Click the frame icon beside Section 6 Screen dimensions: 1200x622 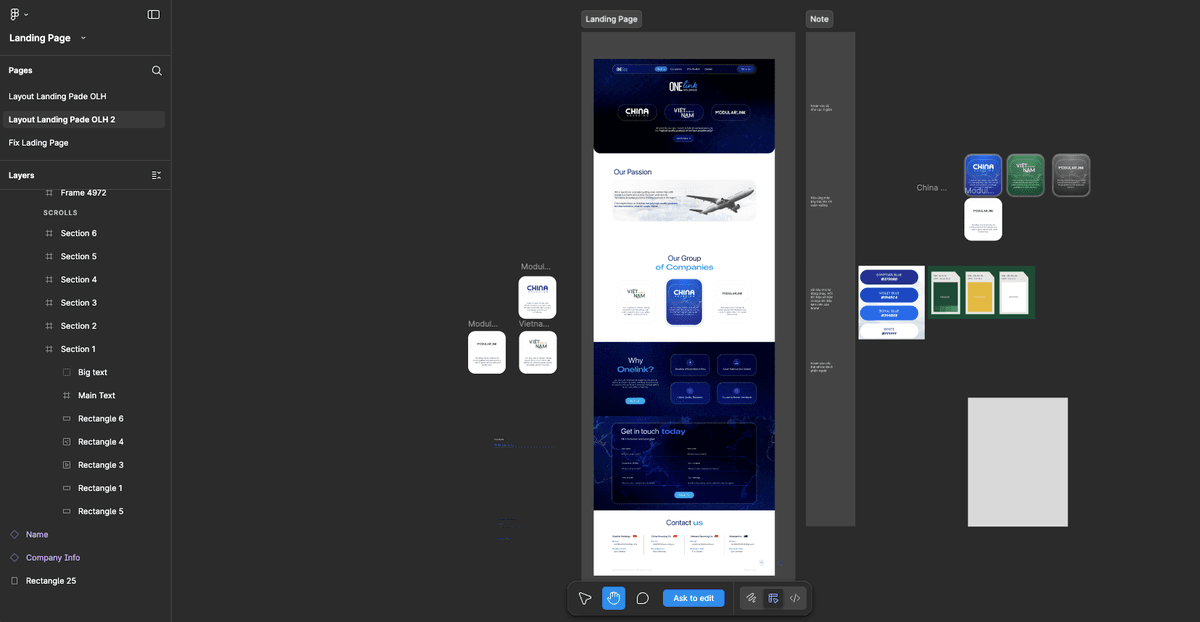click(x=49, y=233)
